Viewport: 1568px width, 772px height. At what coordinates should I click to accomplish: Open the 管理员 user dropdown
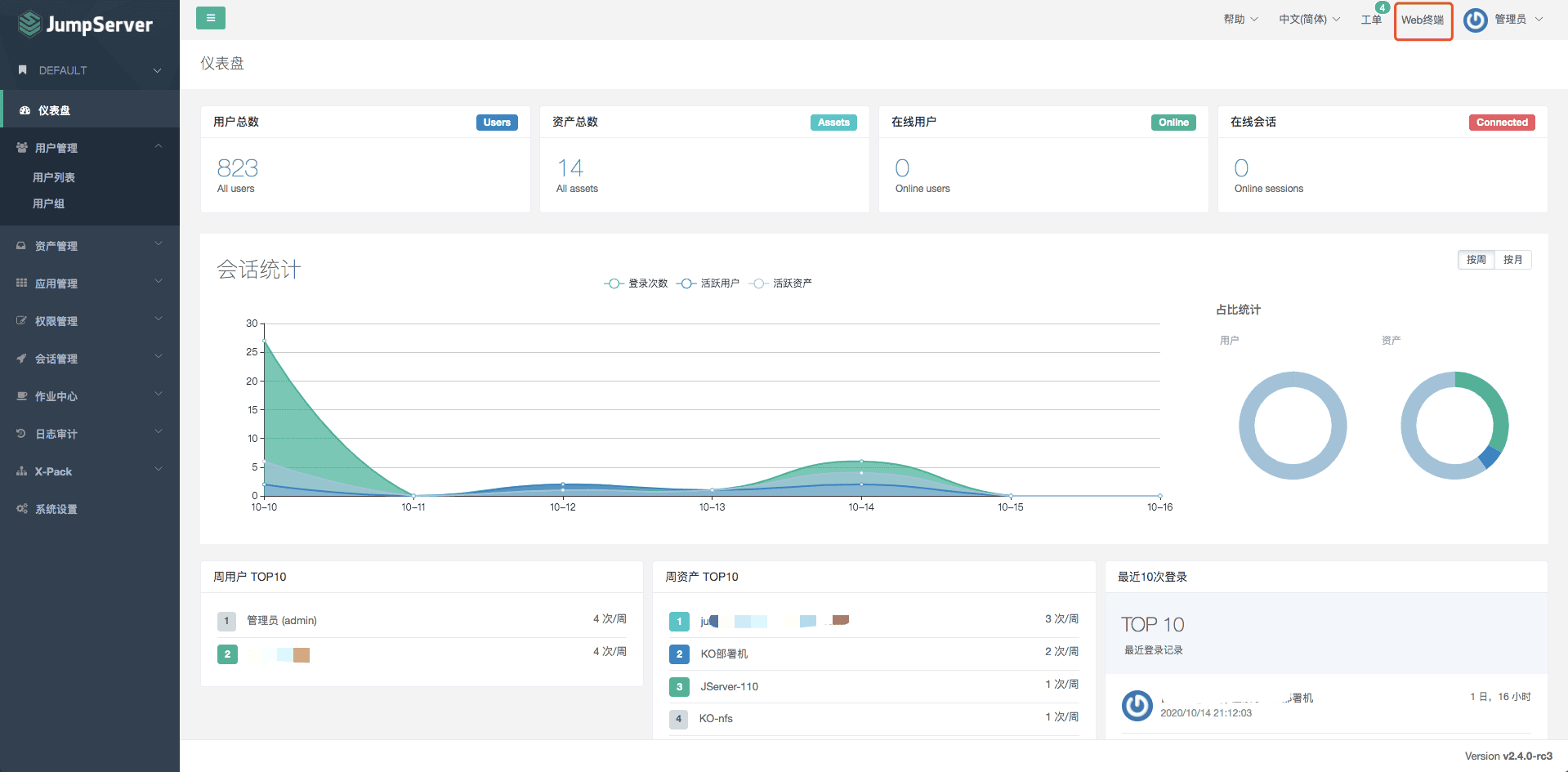tap(1518, 20)
